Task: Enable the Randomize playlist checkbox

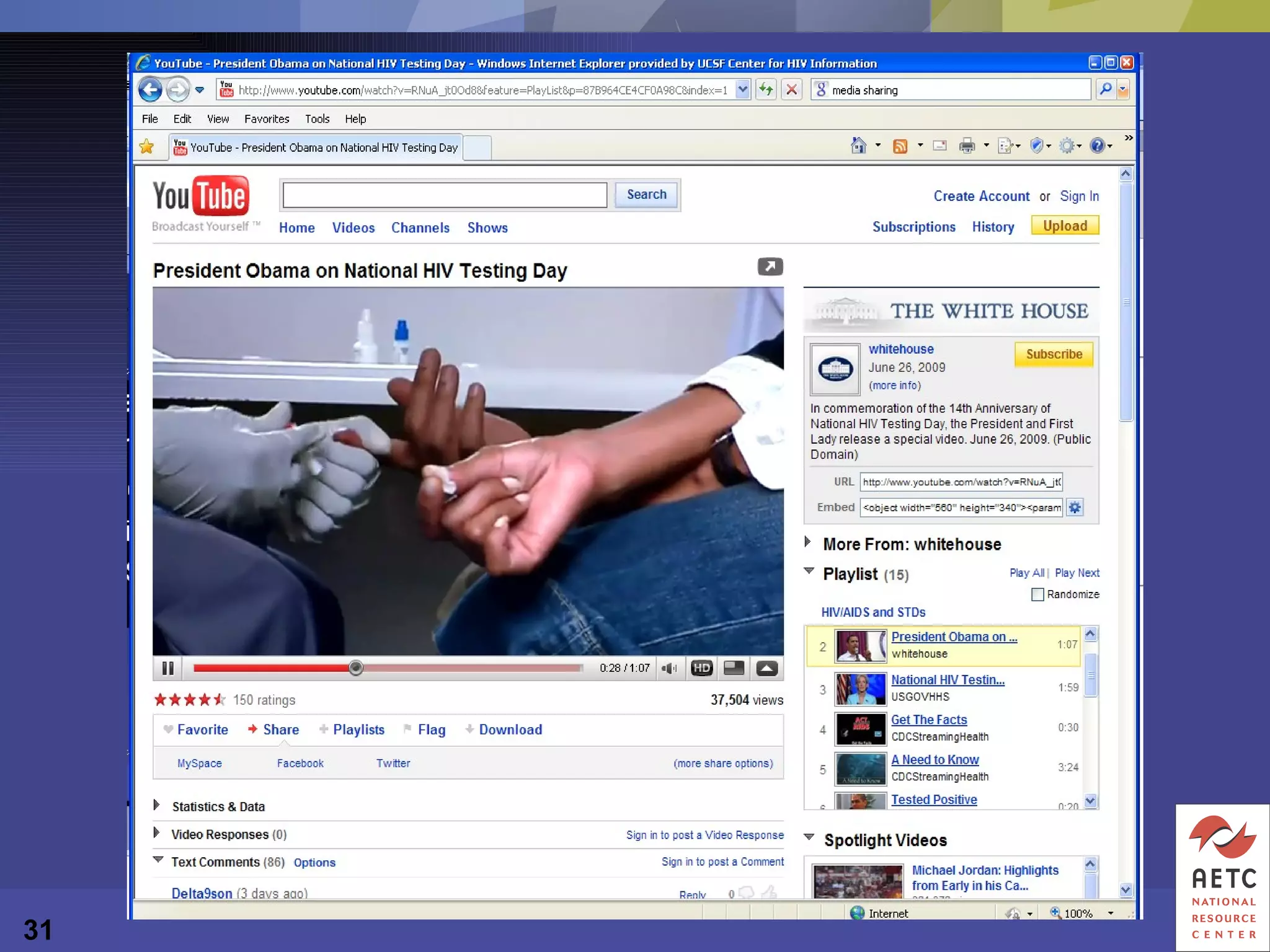Action: point(1037,594)
